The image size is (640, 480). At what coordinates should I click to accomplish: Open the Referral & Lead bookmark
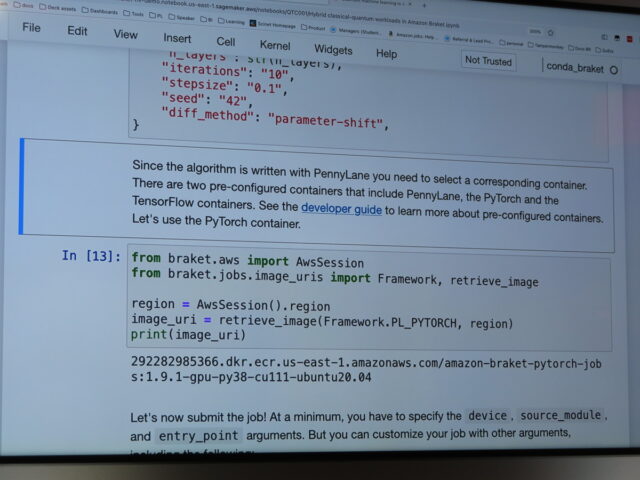tap(469, 40)
